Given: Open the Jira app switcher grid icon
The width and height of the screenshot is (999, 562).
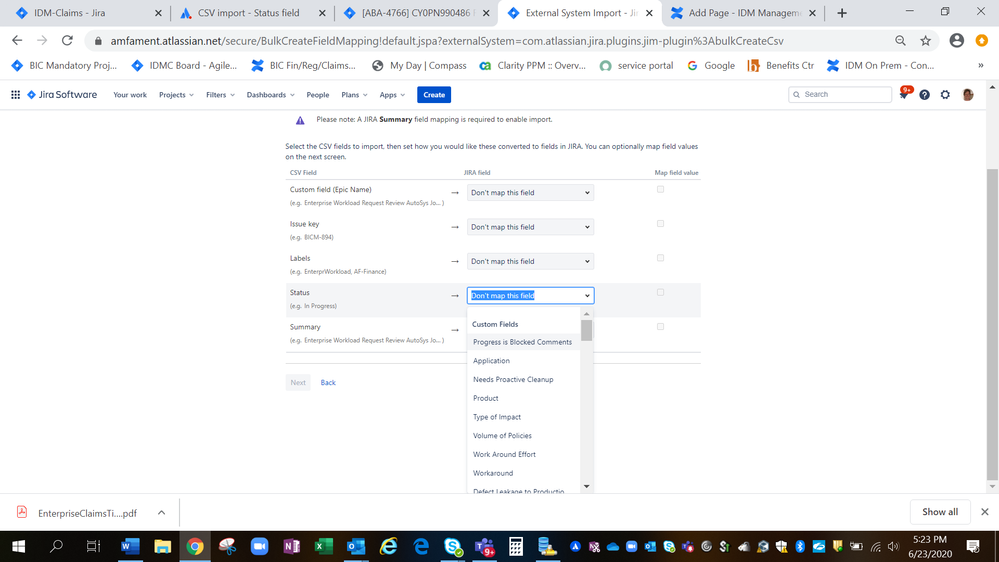Looking at the screenshot, I should (15, 94).
